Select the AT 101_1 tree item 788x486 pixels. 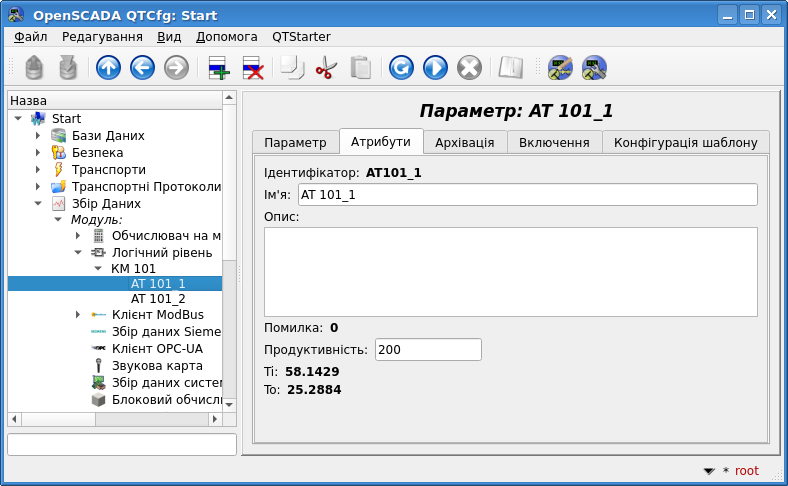pyautogui.click(x=158, y=284)
